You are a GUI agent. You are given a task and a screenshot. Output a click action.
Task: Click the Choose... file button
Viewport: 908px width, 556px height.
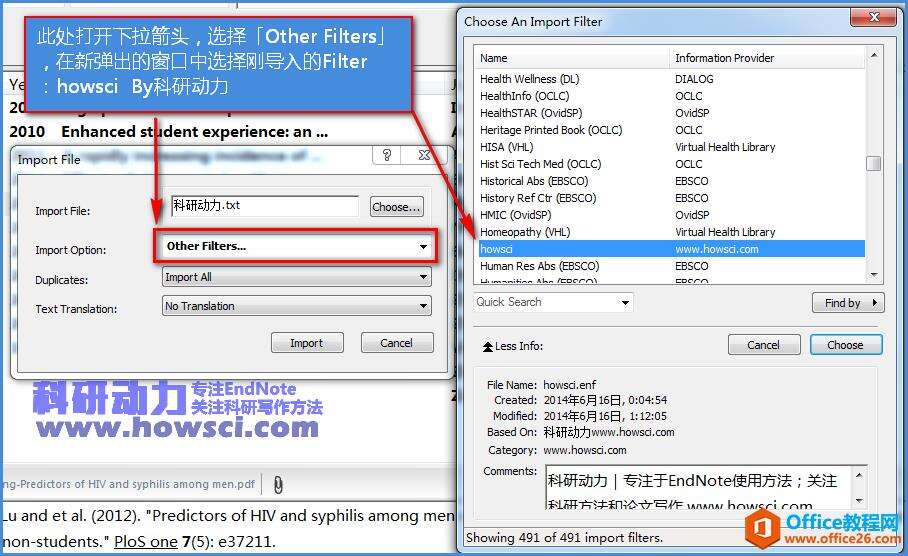click(x=397, y=207)
